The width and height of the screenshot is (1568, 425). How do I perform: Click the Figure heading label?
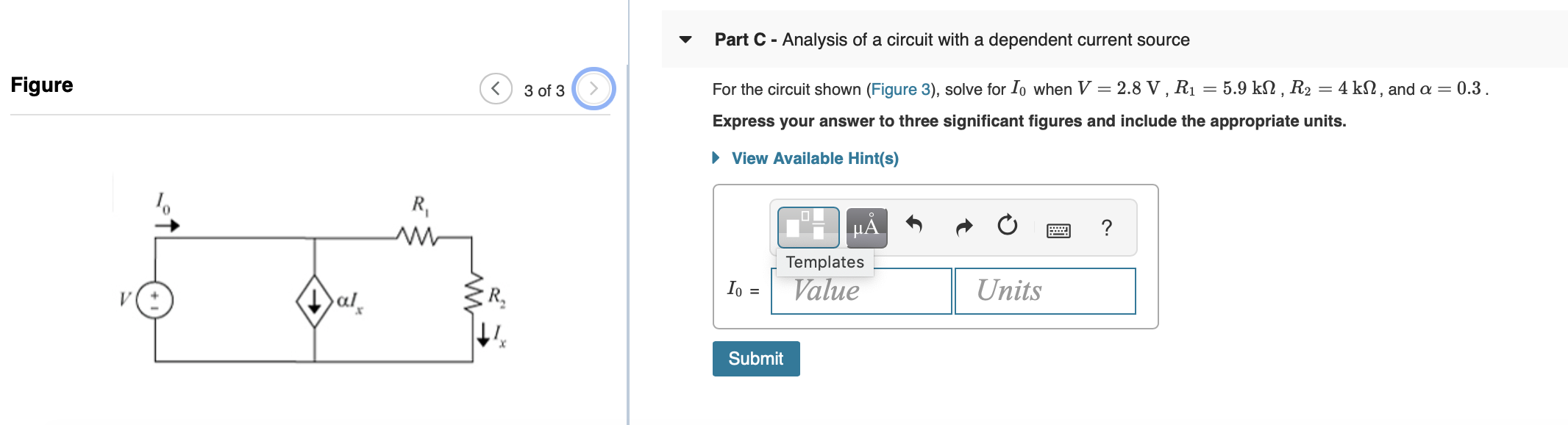pos(41,85)
